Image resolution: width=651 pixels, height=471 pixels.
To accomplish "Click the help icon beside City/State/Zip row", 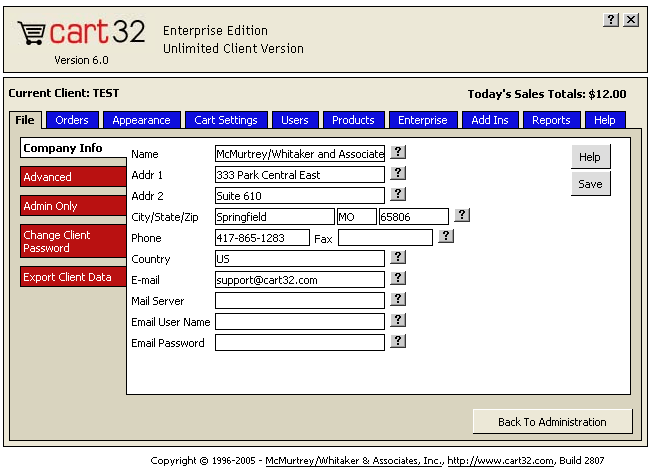I will coord(462,215).
